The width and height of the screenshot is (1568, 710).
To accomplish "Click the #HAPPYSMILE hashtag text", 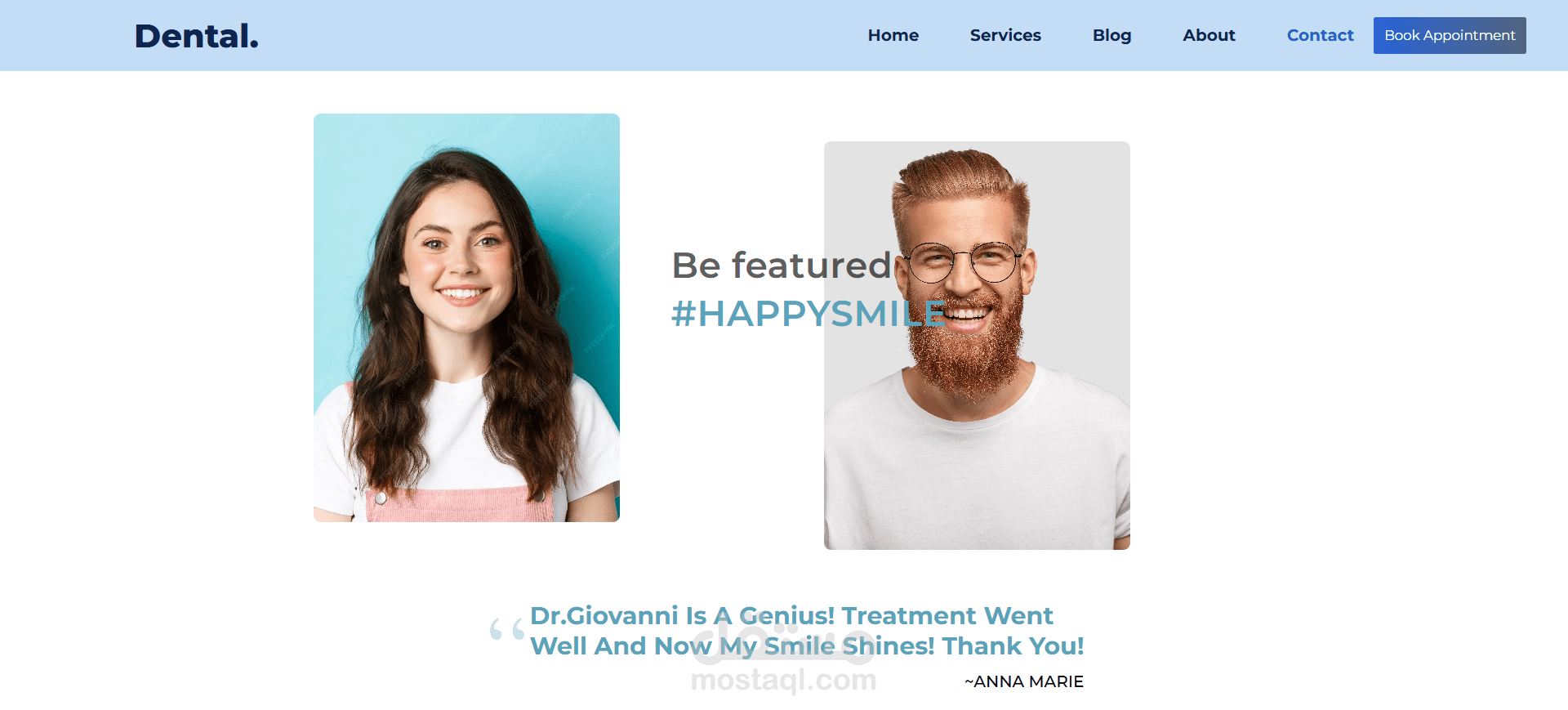I will click(808, 314).
